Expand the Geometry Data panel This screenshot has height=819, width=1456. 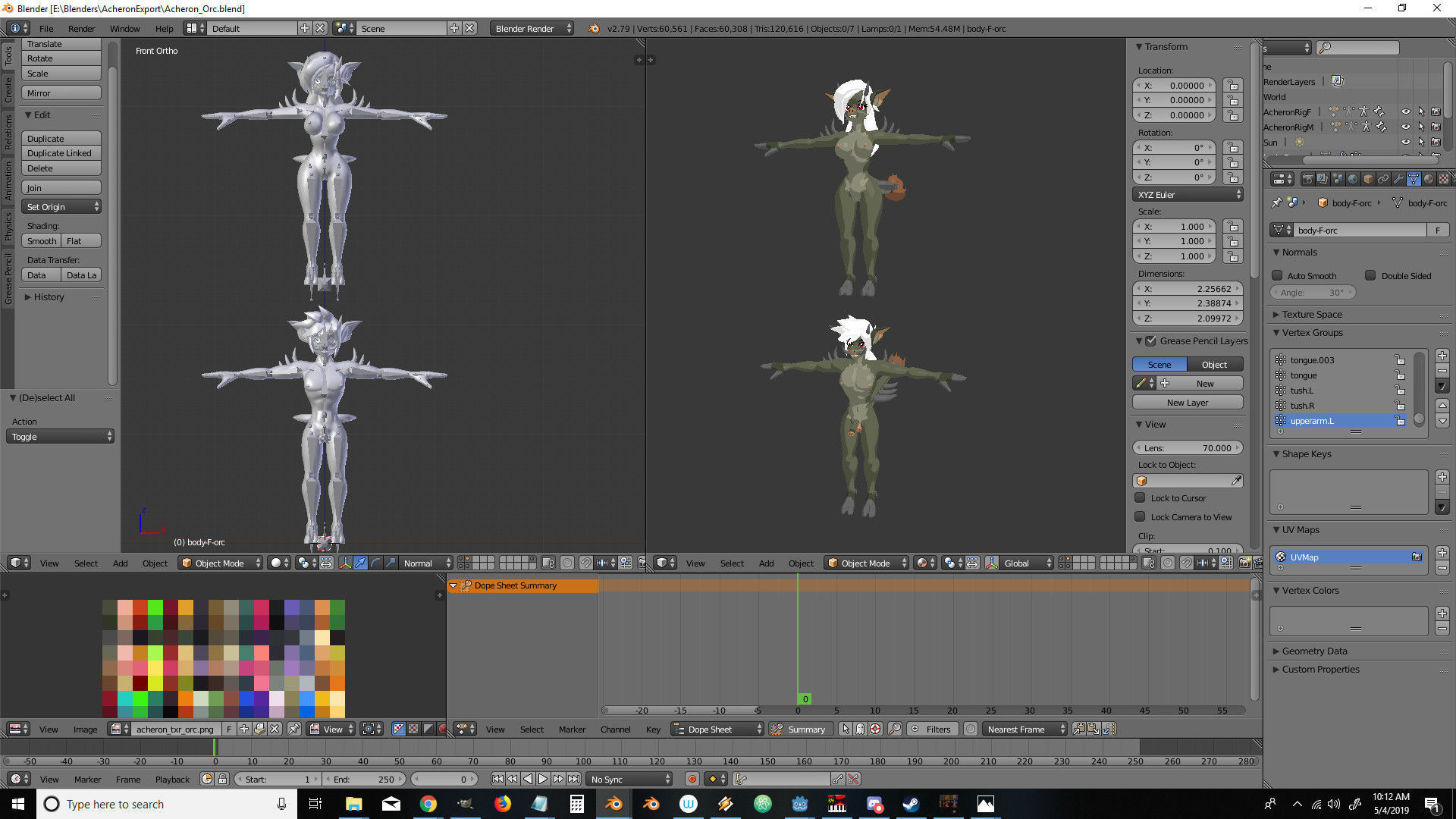pos(1314,651)
